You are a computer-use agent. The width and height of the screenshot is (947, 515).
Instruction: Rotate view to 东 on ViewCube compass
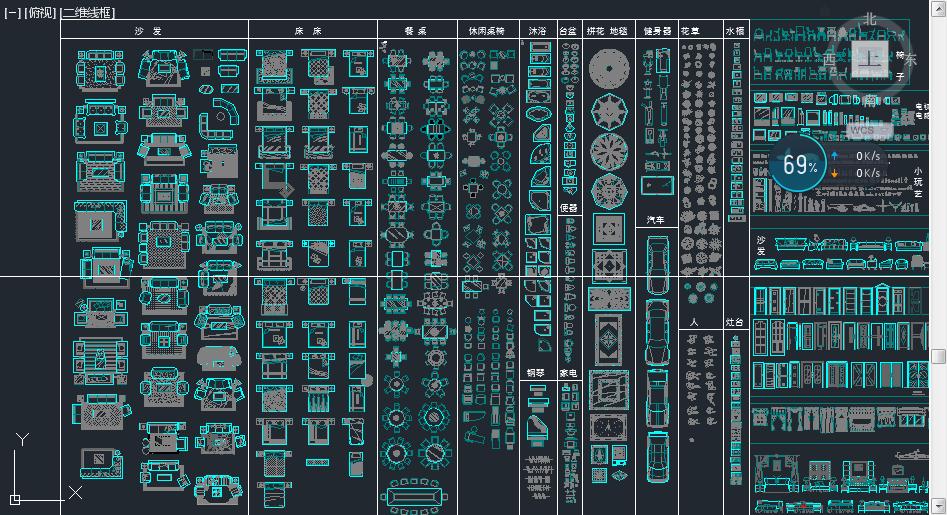[910, 59]
